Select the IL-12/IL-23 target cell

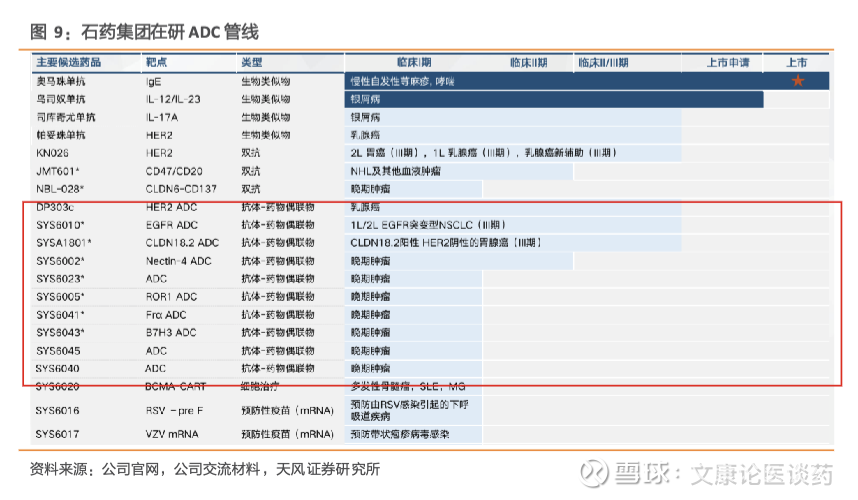click(173, 99)
